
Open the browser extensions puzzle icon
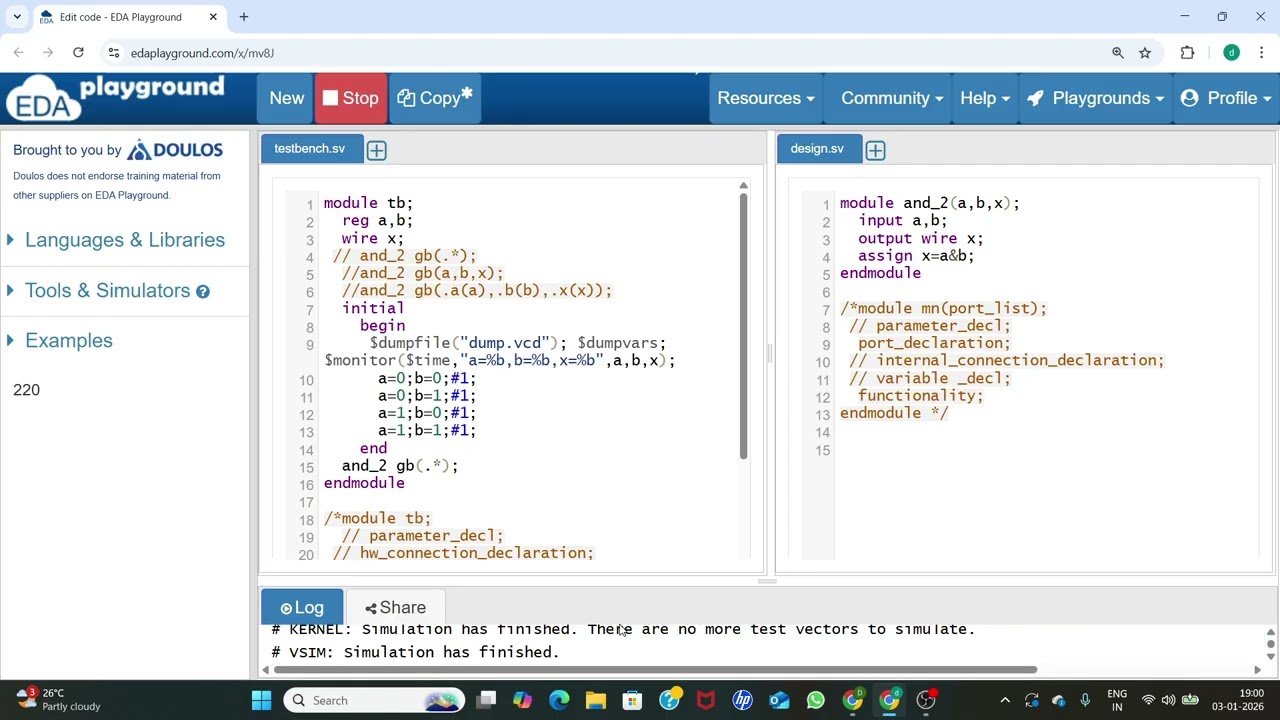point(1187,53)
